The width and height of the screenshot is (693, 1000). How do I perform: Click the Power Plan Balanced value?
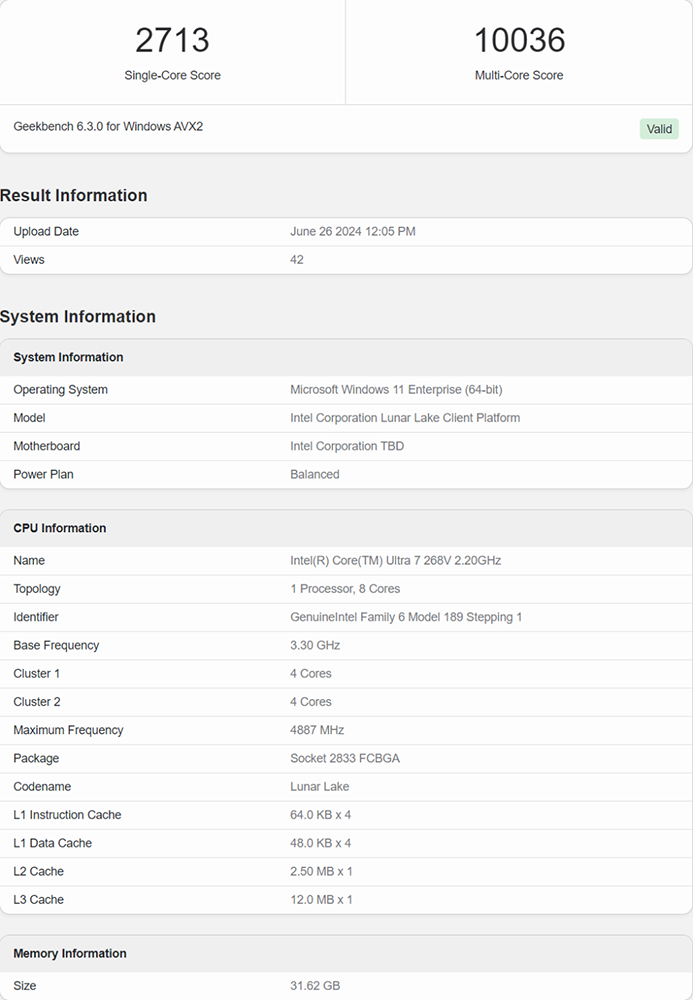[315, 474]
